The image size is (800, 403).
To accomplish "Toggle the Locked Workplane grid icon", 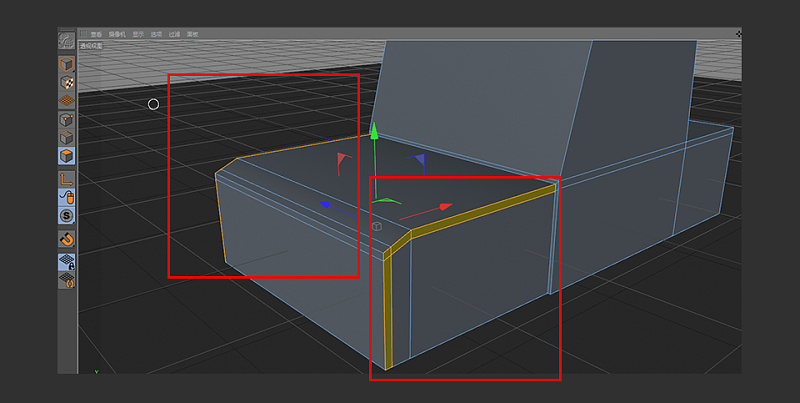I will (x=66, y=262).
